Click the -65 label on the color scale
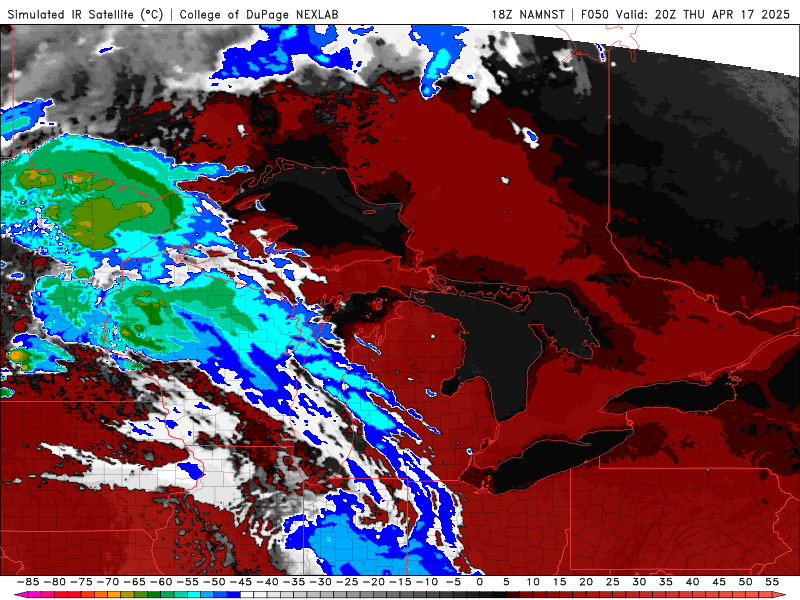 tap(135, 582)
